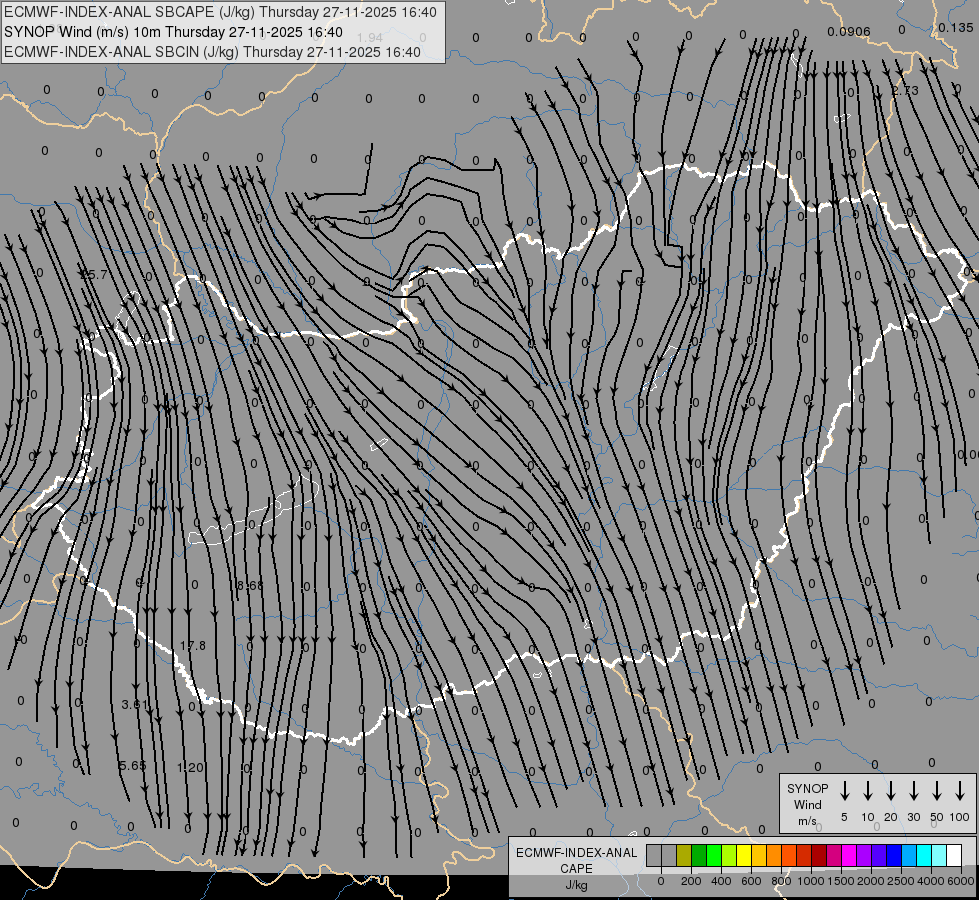The width and height of the screenshot is (979, 900).
Task: Pick the white 6000 J/kg swatch
Action: pos(955,855)
